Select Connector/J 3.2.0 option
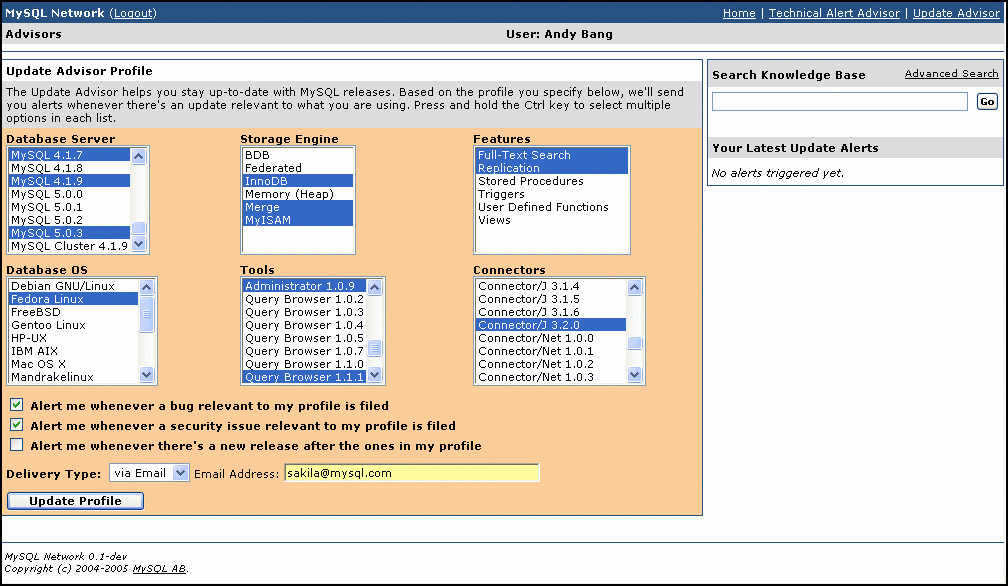The image size is (1008, 586). (551, 324)
